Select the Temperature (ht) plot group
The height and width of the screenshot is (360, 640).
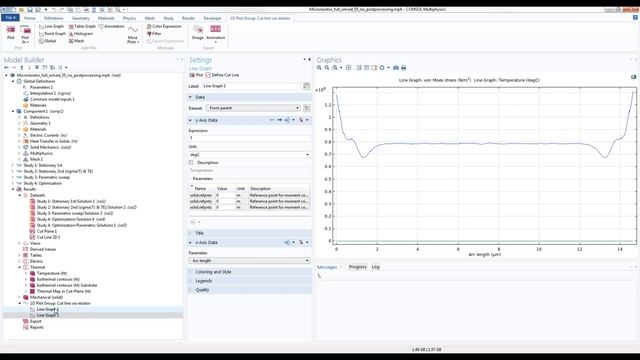[52, 273]
